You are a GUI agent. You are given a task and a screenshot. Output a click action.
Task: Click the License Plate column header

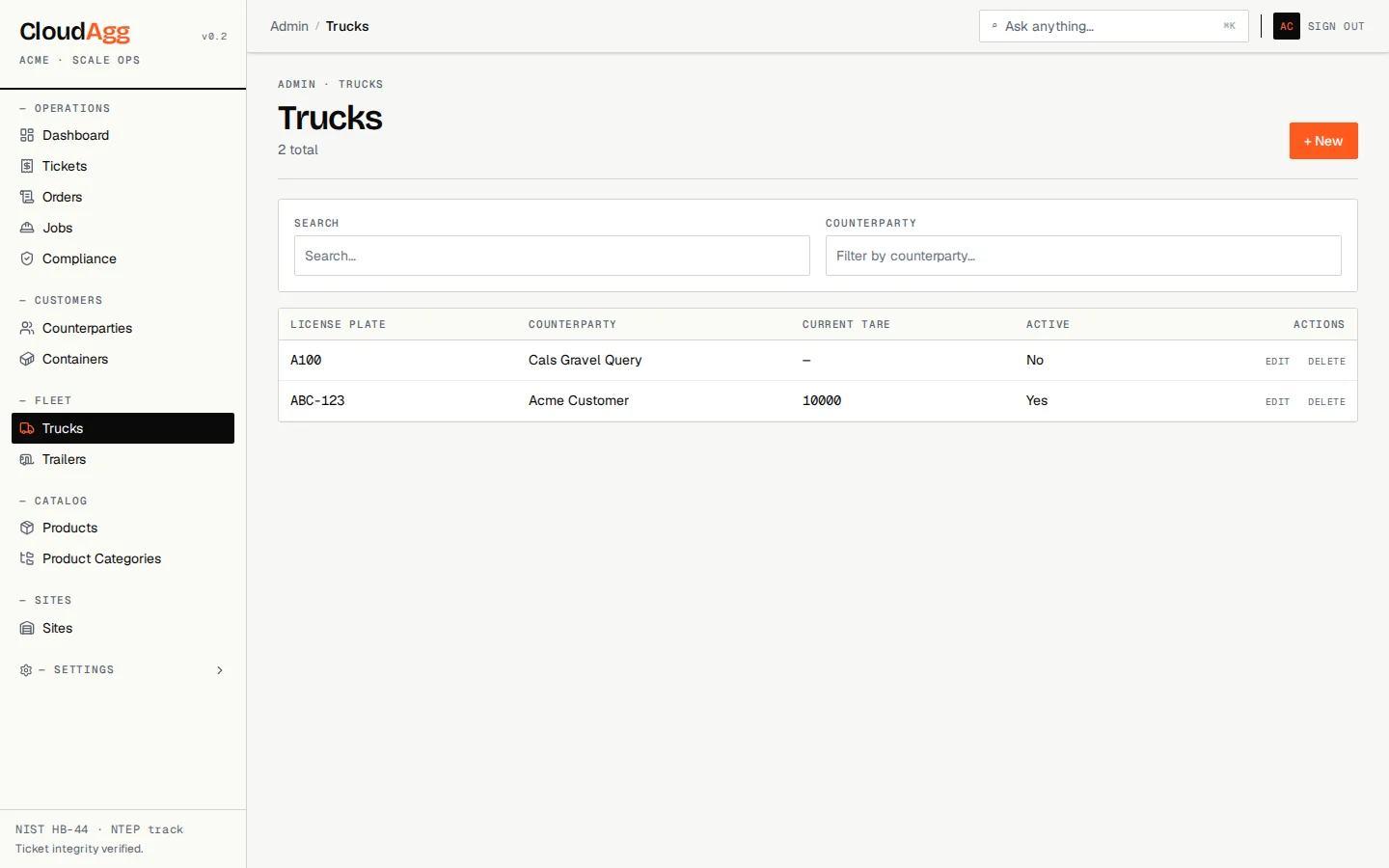click(338, 324)
